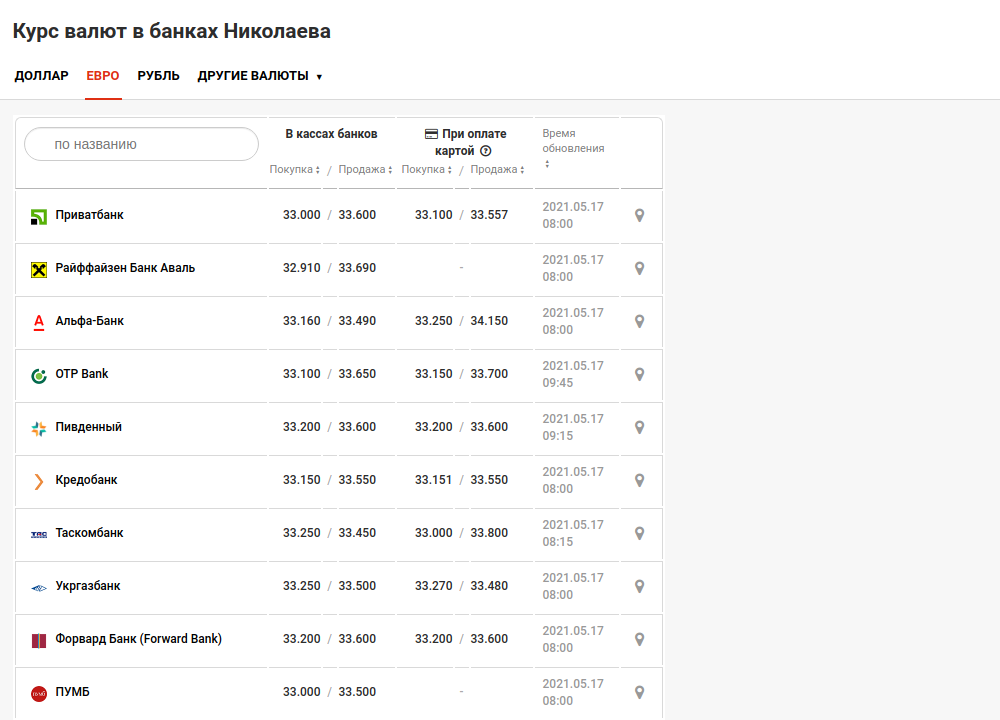Click the ПУМБ red round logo

(39, 693)
